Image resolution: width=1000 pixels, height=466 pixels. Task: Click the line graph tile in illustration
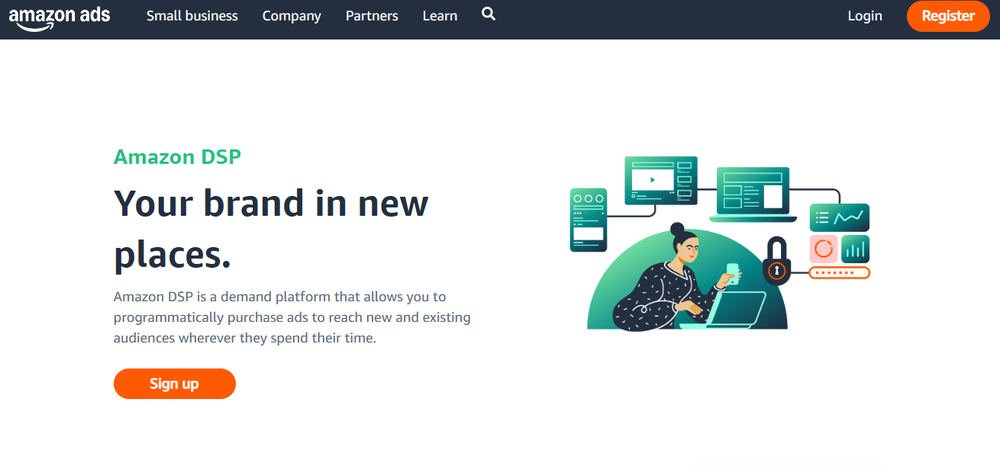pyautogui.click(x=839, y=217)
